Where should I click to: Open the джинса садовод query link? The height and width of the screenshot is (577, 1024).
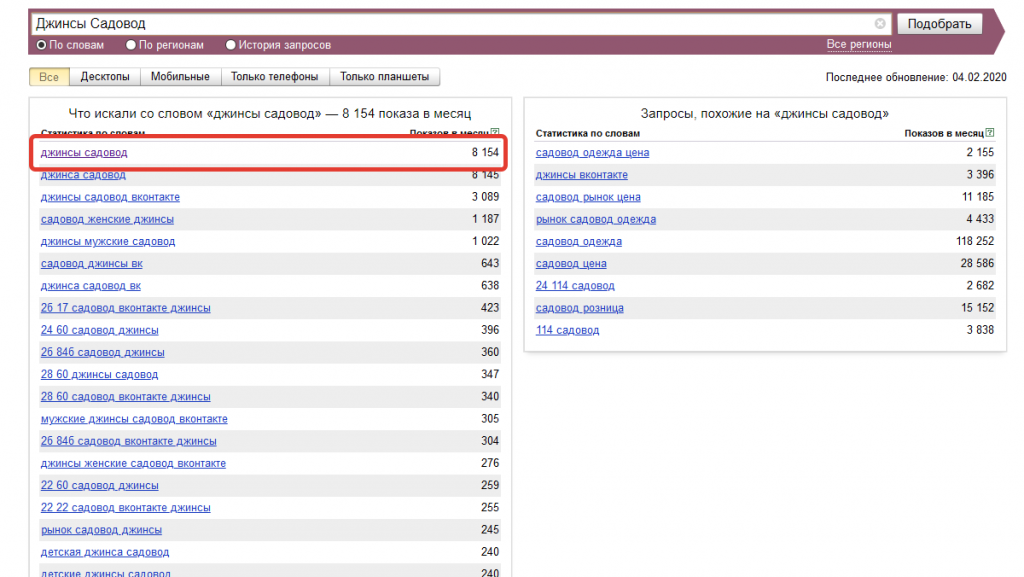[x=83, y=174]
